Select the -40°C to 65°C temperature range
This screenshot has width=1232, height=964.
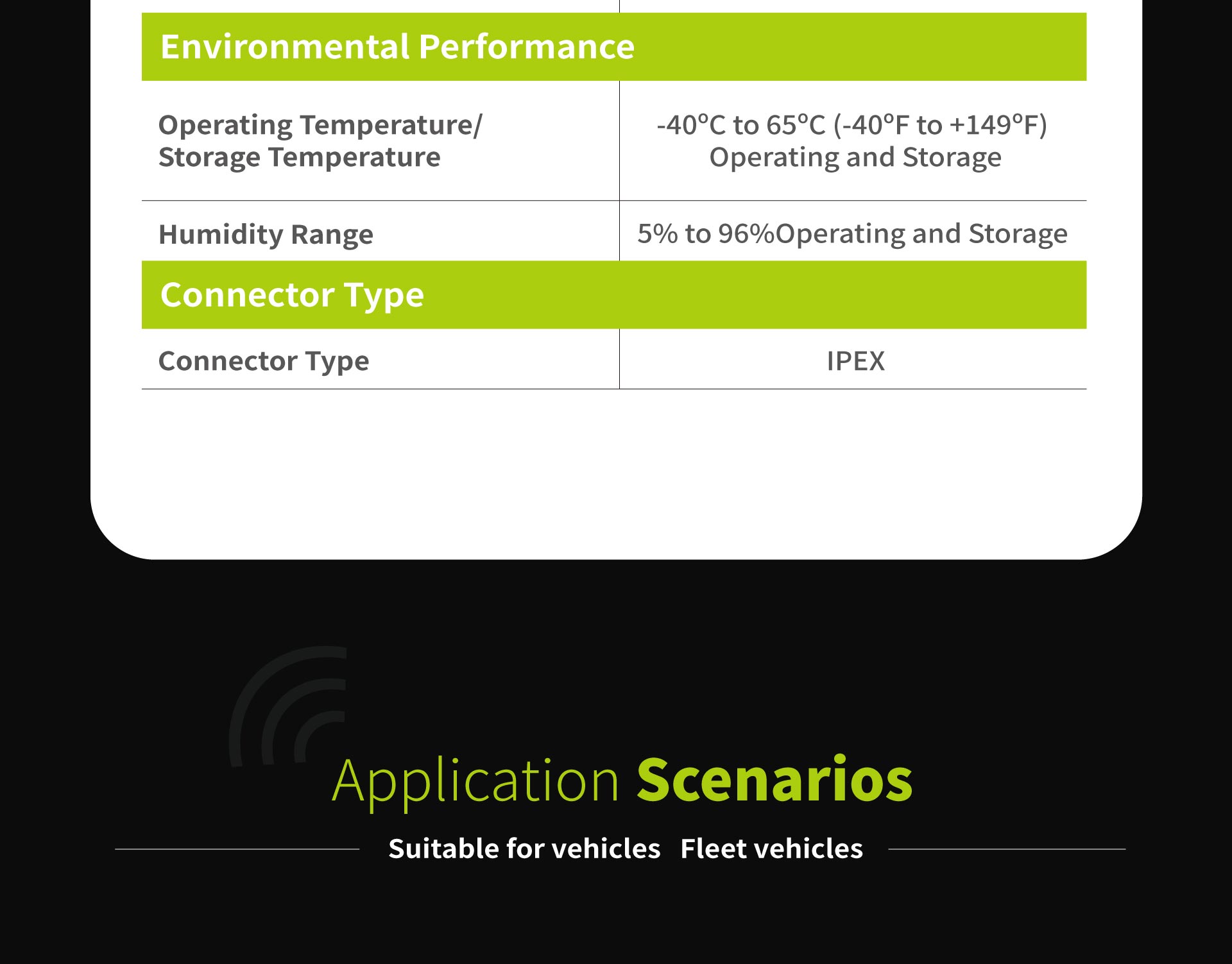click(851, 125)
